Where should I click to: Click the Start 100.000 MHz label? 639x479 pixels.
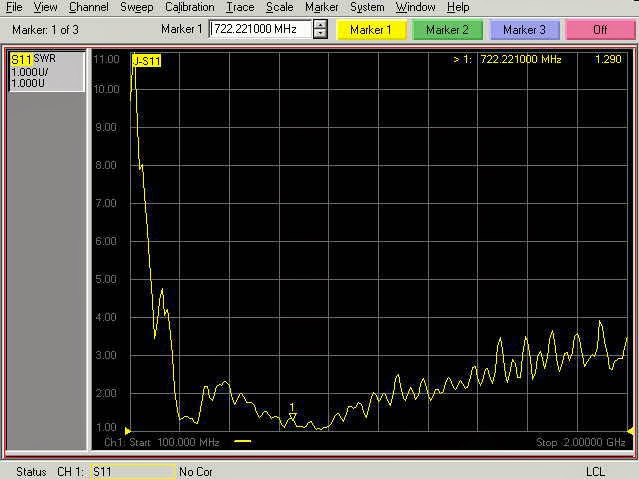(174, 442)
